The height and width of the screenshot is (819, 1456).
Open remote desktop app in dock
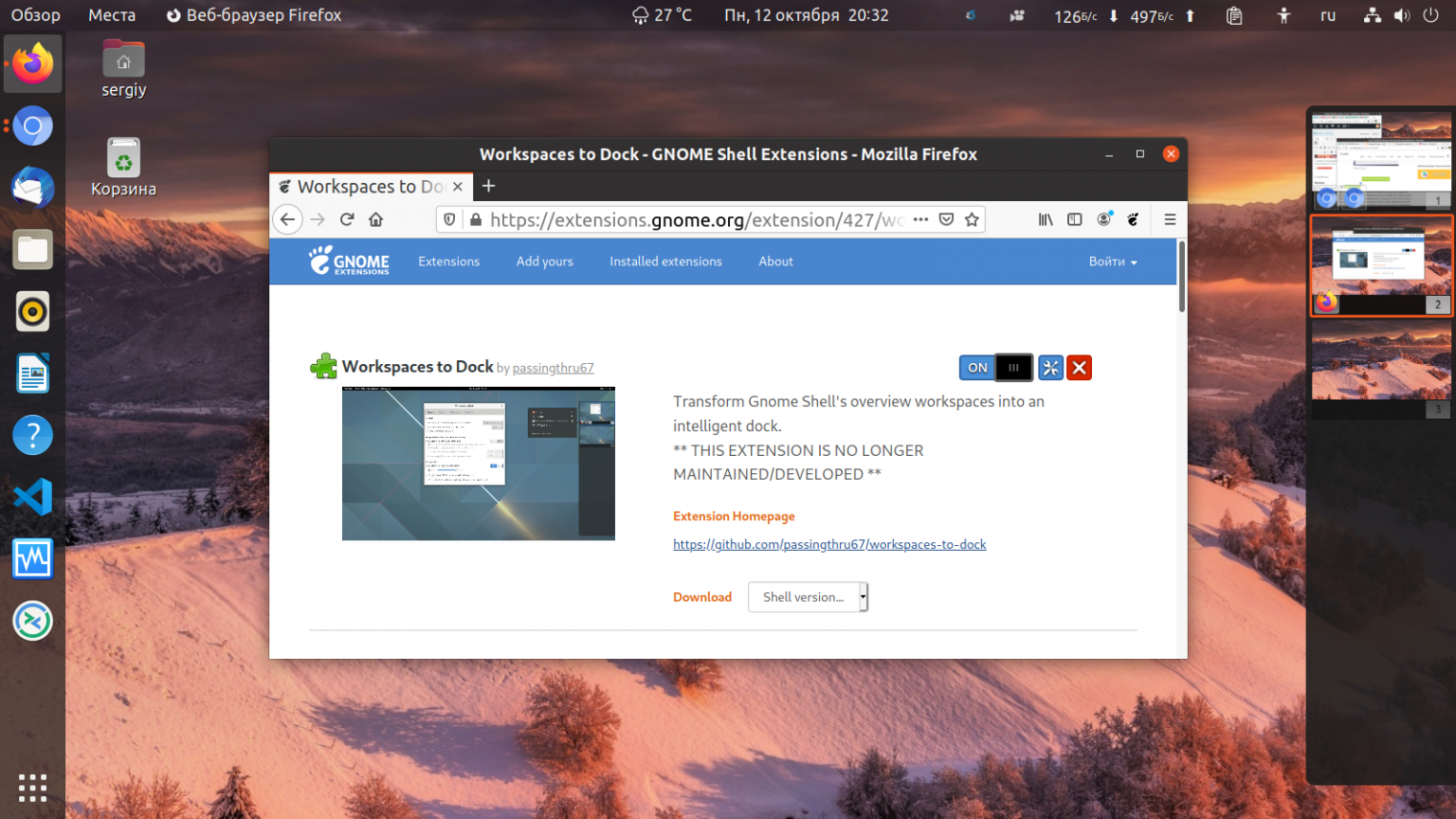32,621
